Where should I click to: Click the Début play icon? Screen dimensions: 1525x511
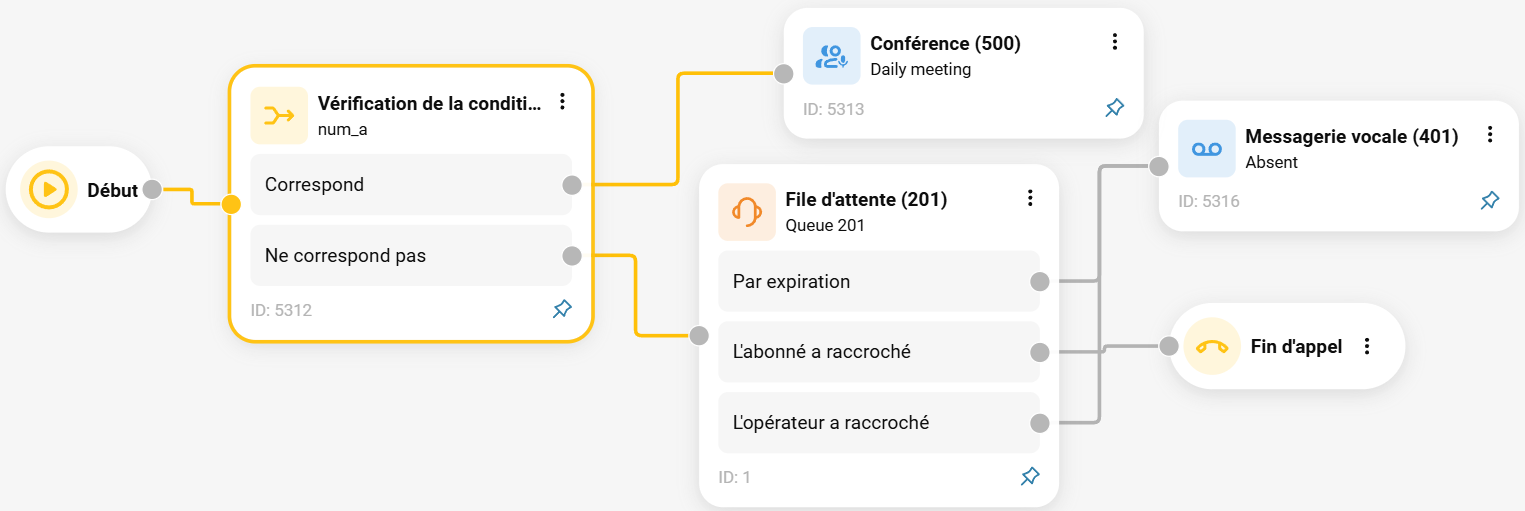point(48,189)
